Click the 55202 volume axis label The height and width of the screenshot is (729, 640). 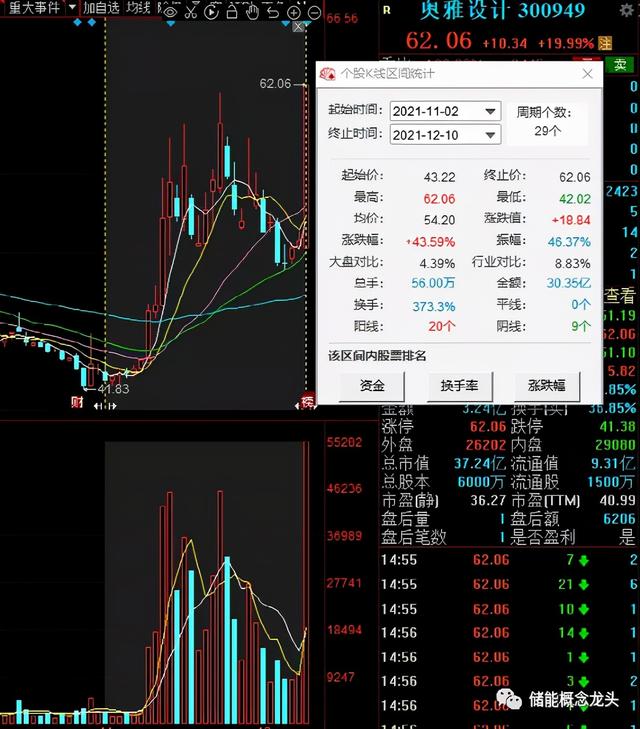click(x=344, y=442)
